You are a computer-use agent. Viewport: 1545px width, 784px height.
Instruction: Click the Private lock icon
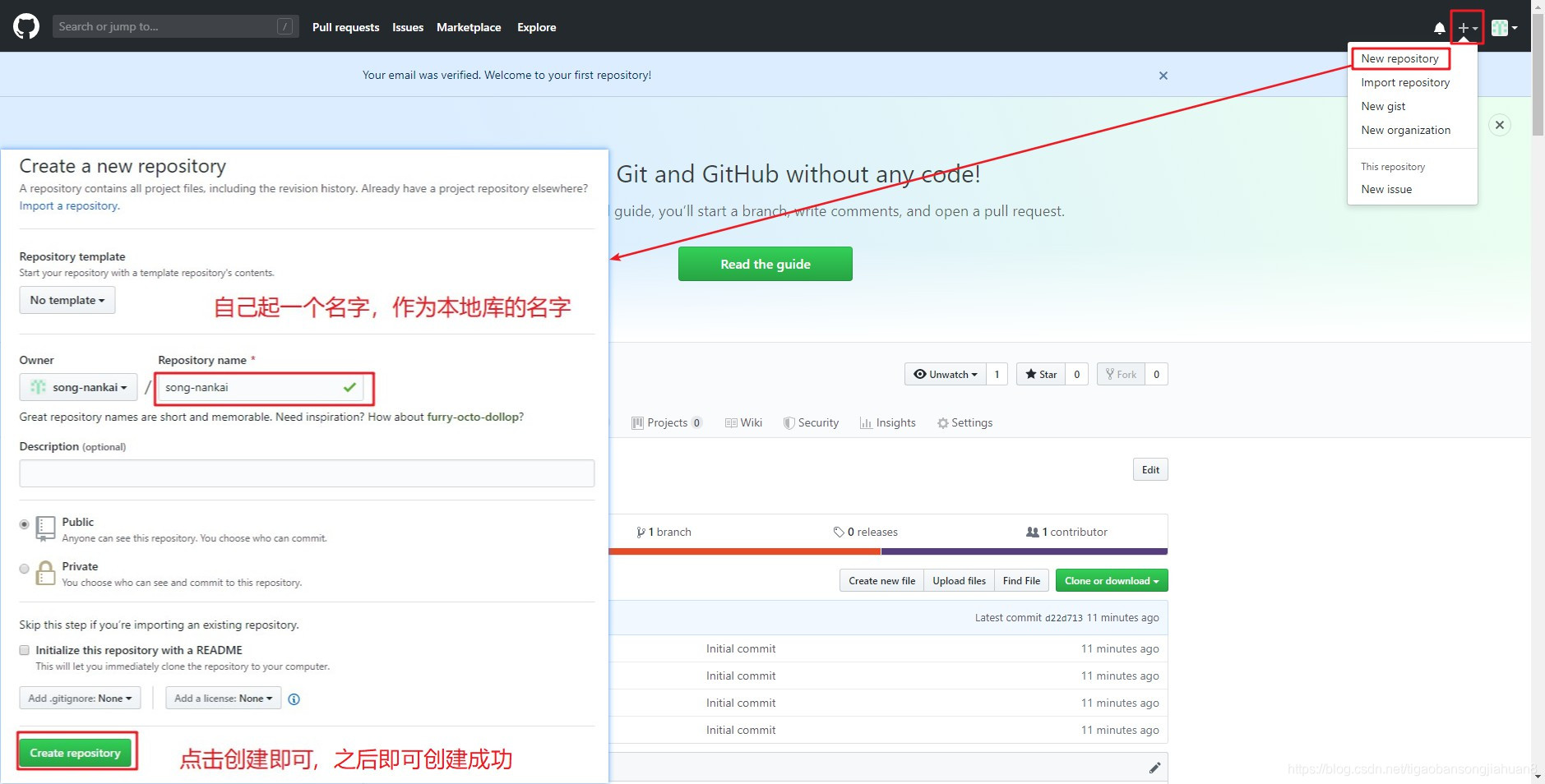click(46, 573)
